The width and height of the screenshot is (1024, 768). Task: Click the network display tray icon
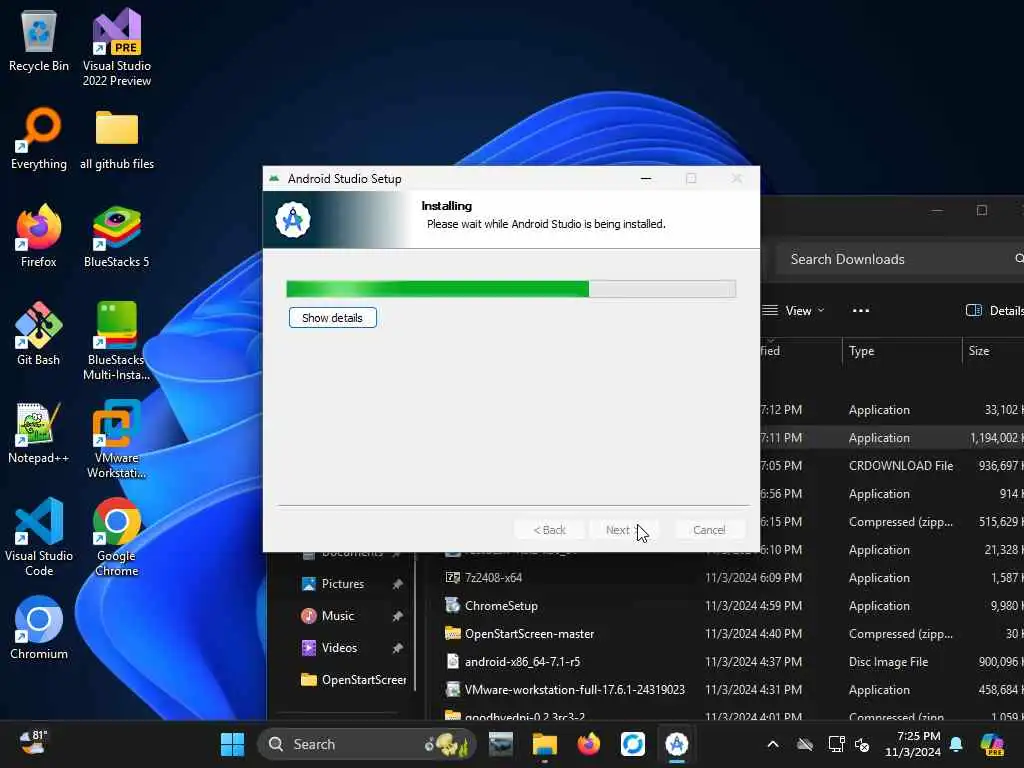(x=836, y=744)
